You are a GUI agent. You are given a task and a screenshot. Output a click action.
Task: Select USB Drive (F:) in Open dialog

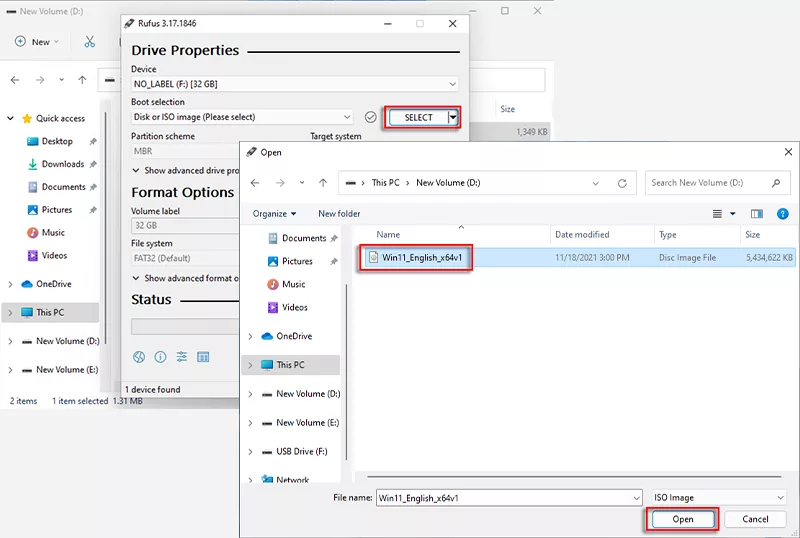(302, 452)
